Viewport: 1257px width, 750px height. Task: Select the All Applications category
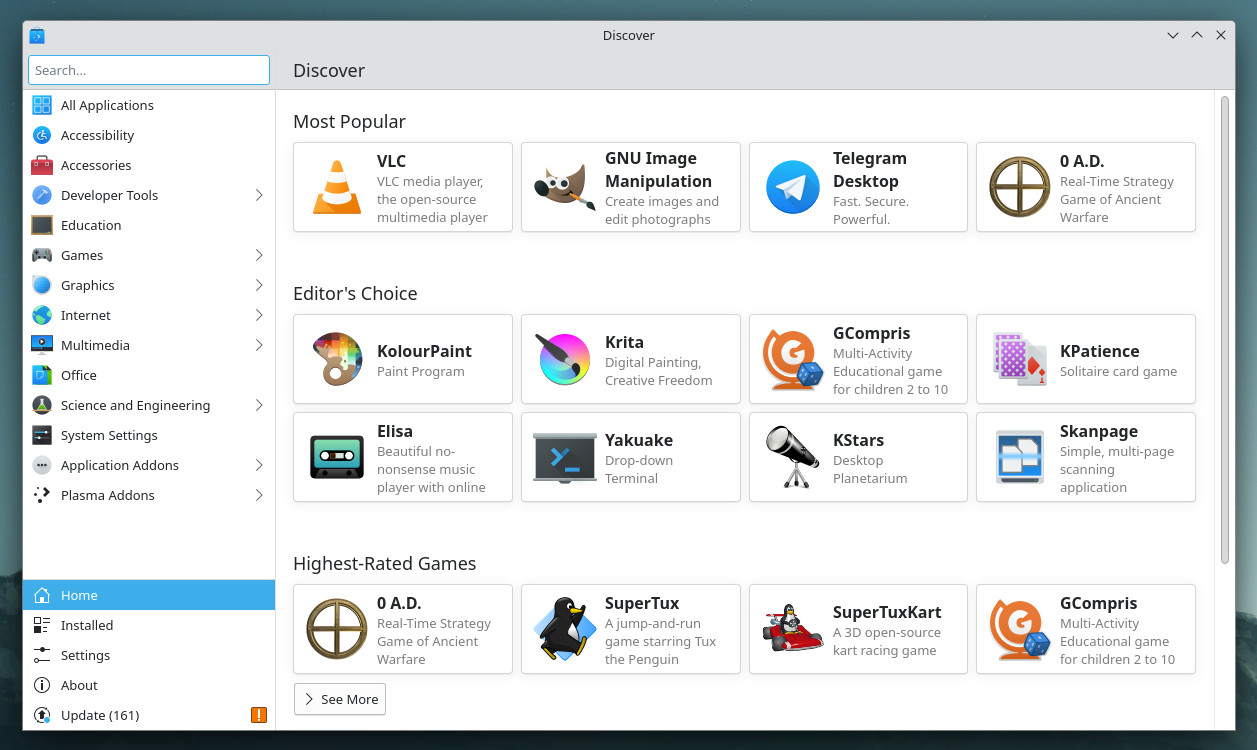pos(149,105)
